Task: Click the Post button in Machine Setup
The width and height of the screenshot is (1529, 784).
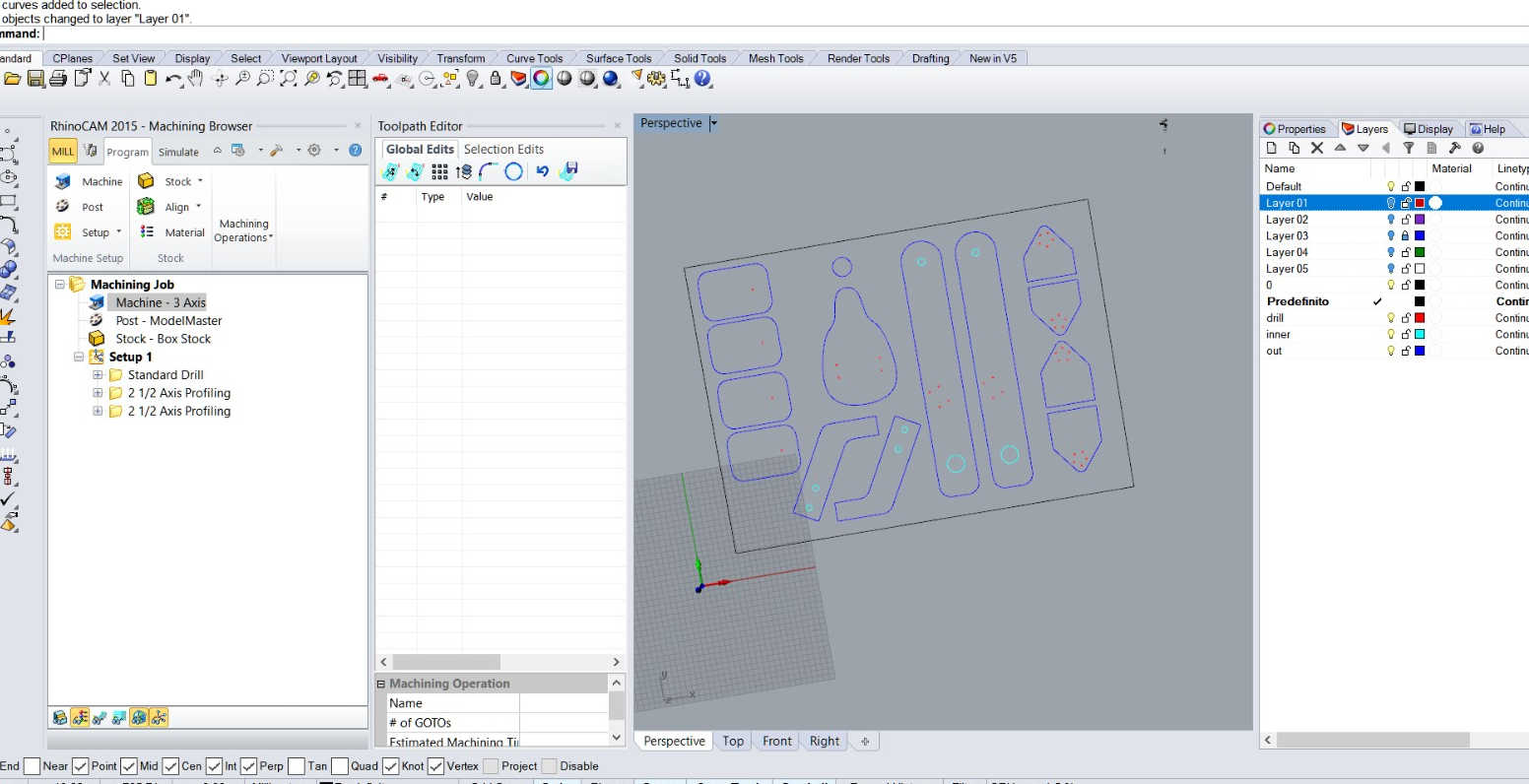Action: [x=80, y=207]
